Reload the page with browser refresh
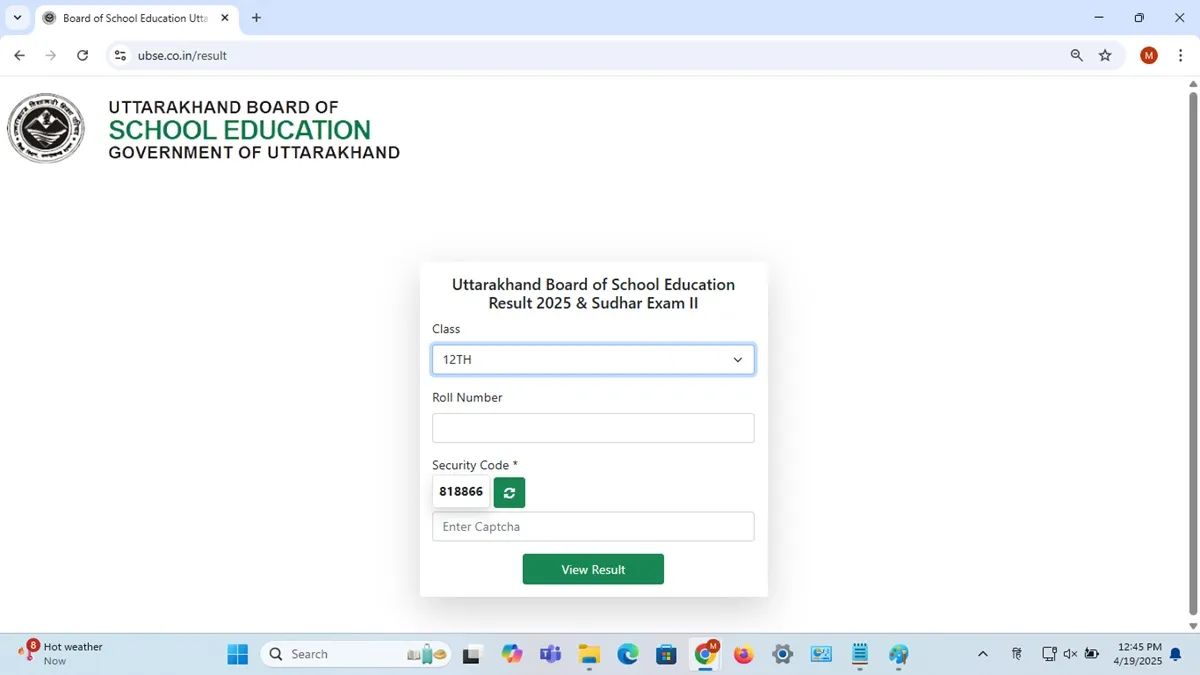Image resolution: width=1200 pixels, height=675 pixels. point(82,56)
